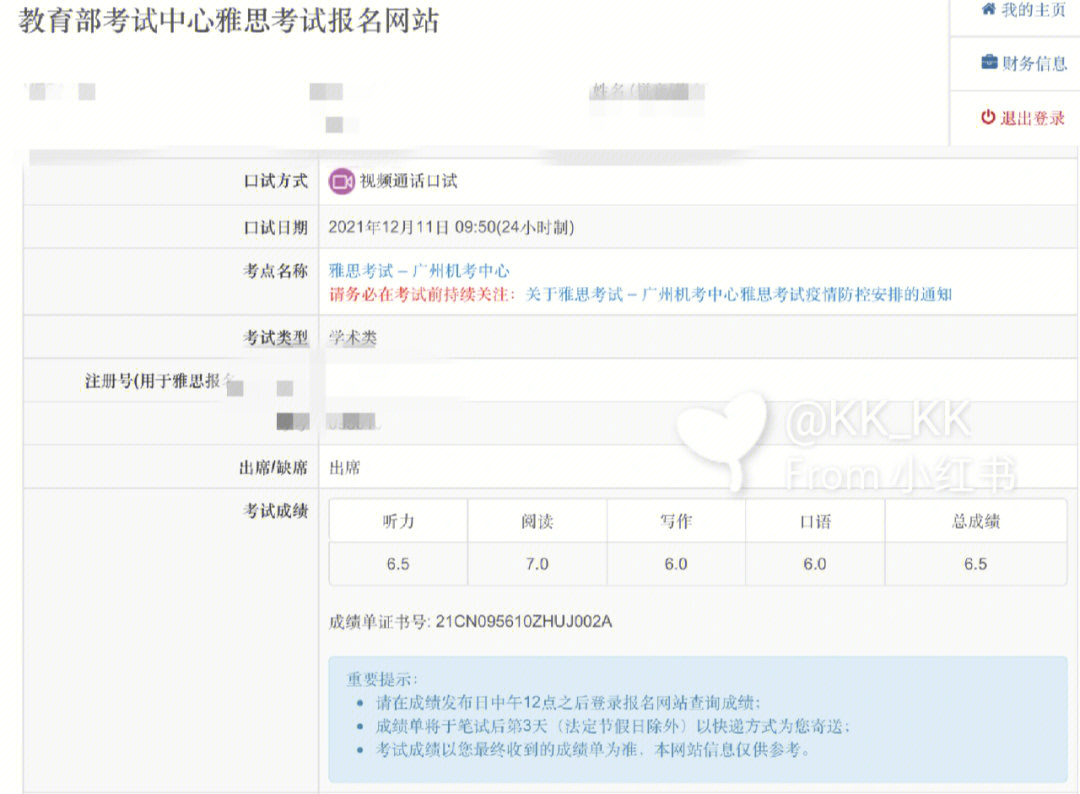Click the 阅读 column header
Viewport: 1080px width, 794px height.
(537, 521)
